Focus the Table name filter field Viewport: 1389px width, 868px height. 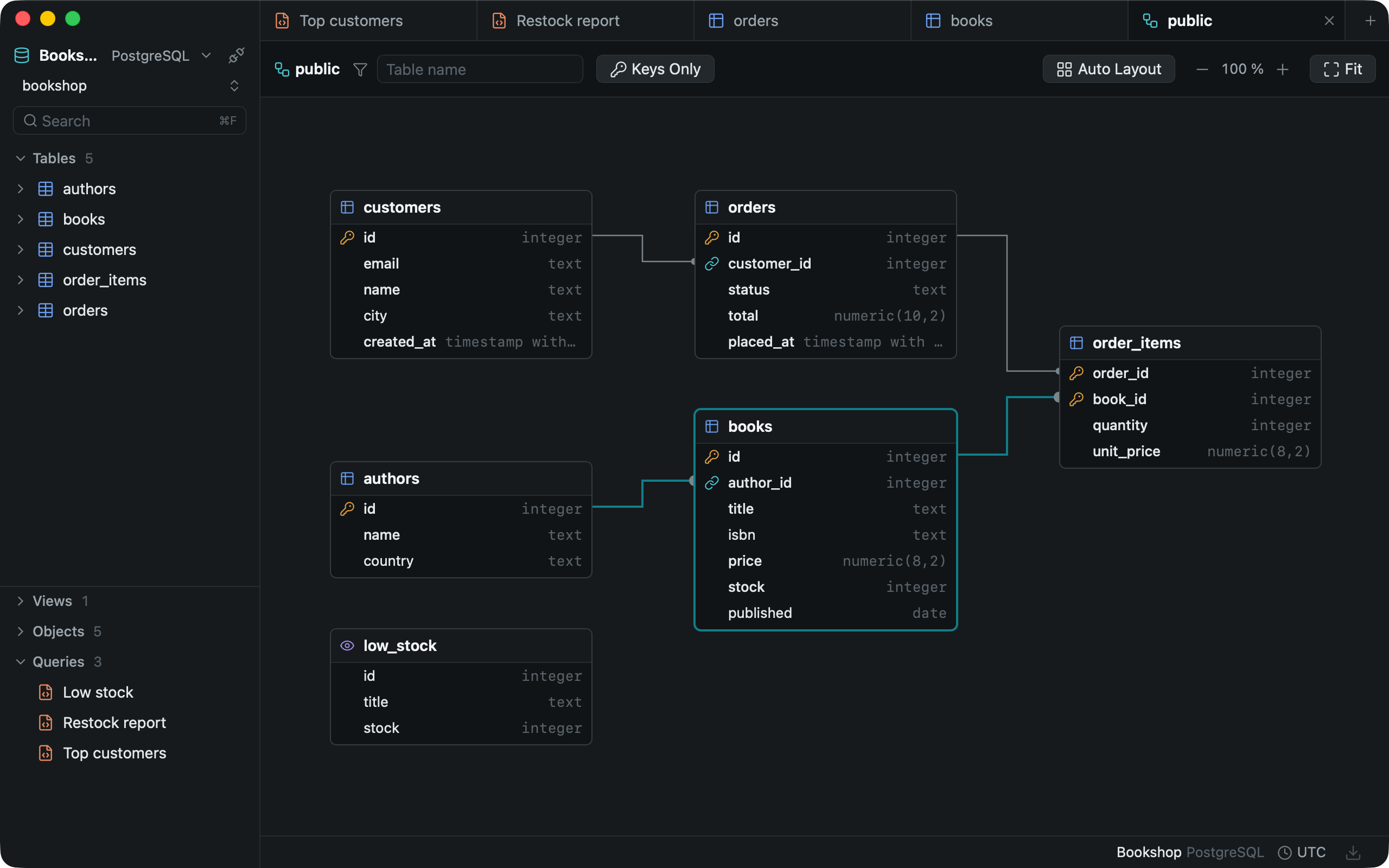coord(480,69)
